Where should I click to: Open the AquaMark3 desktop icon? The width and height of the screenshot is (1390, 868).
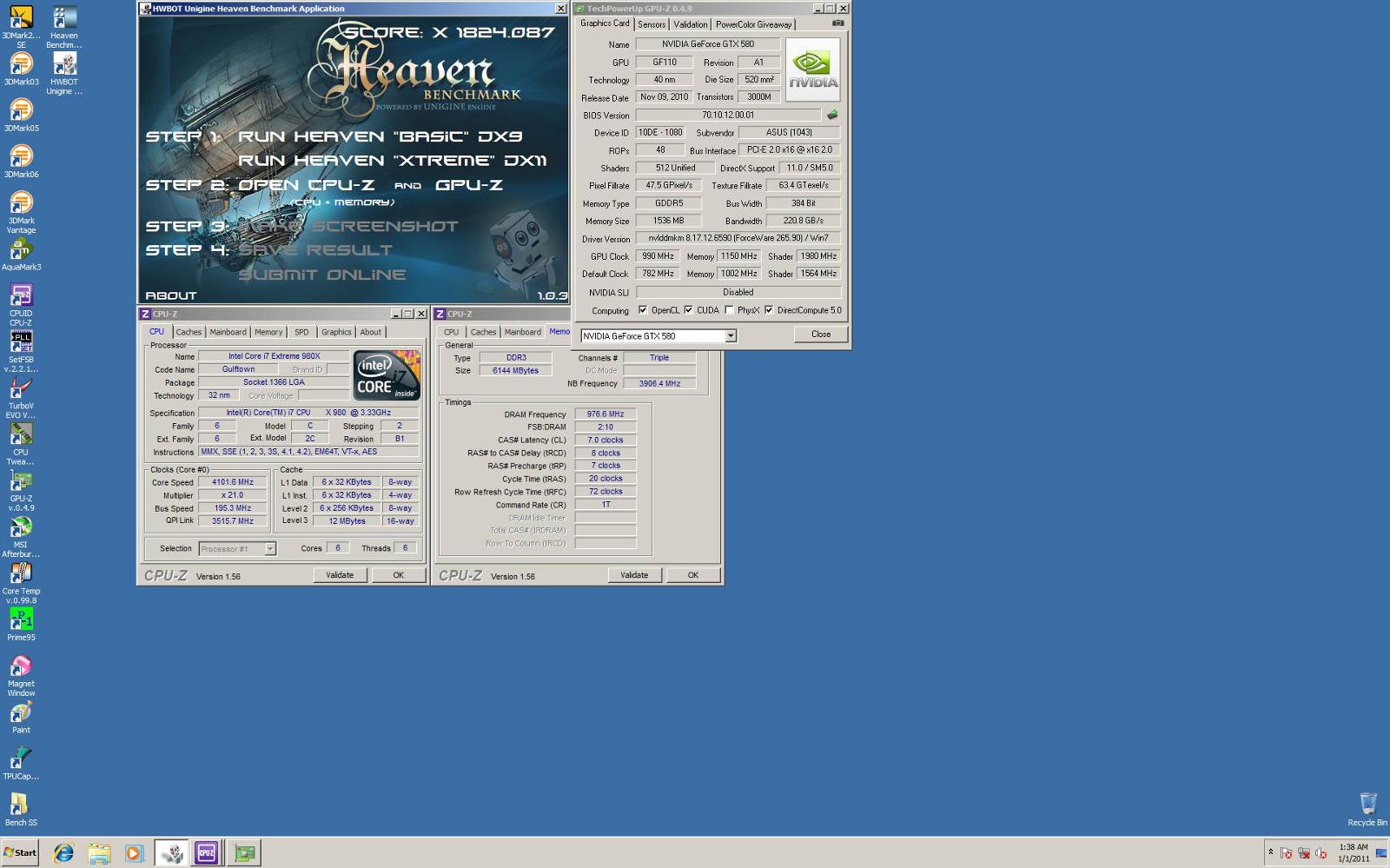21,255
